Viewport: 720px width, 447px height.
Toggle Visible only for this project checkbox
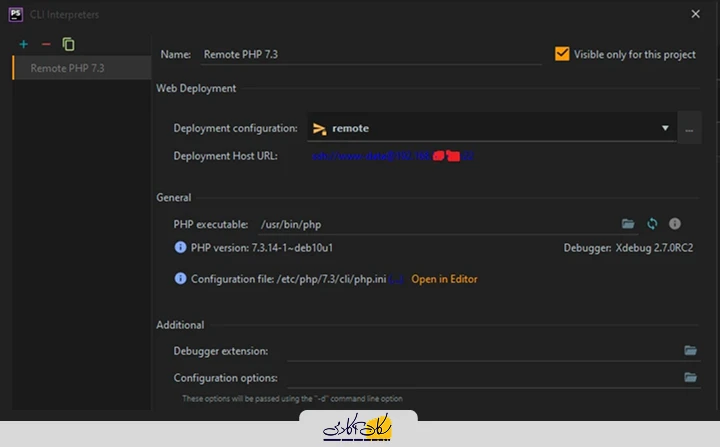coord(562,54)
